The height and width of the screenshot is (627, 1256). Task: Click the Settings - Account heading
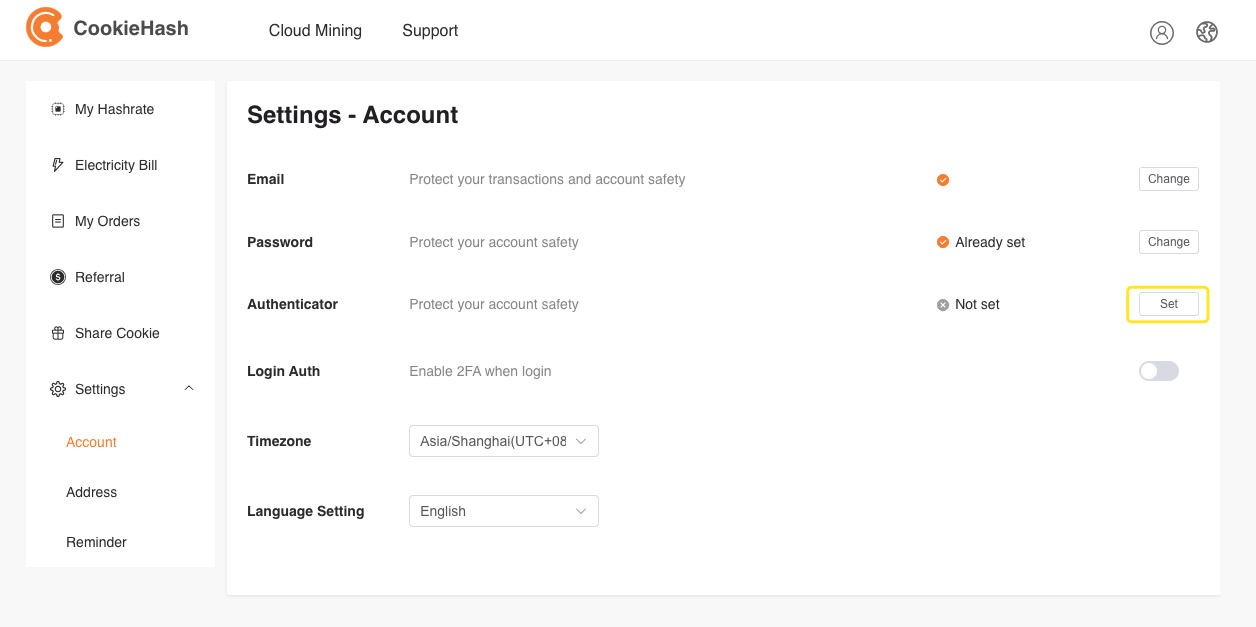point(352,115)
